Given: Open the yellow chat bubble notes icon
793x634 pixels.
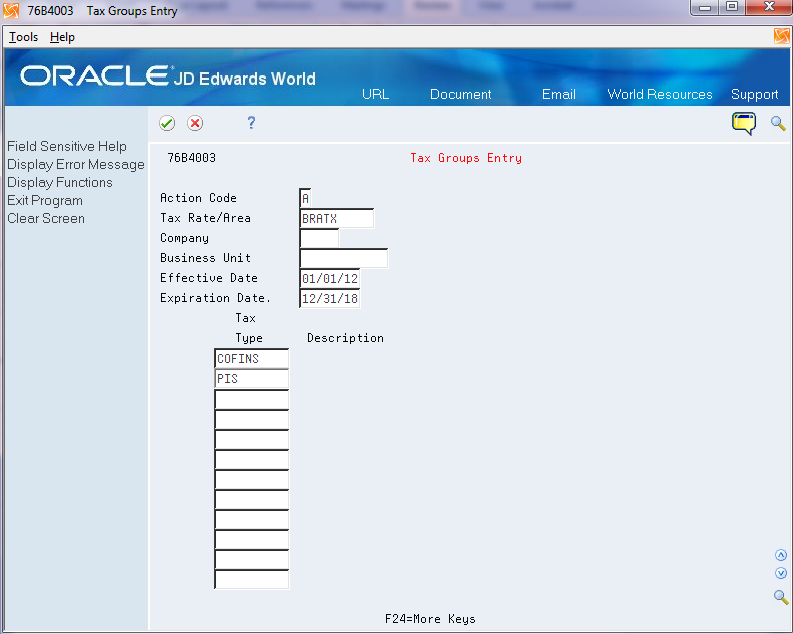Looking at the screenshot, I should point(743,123).
